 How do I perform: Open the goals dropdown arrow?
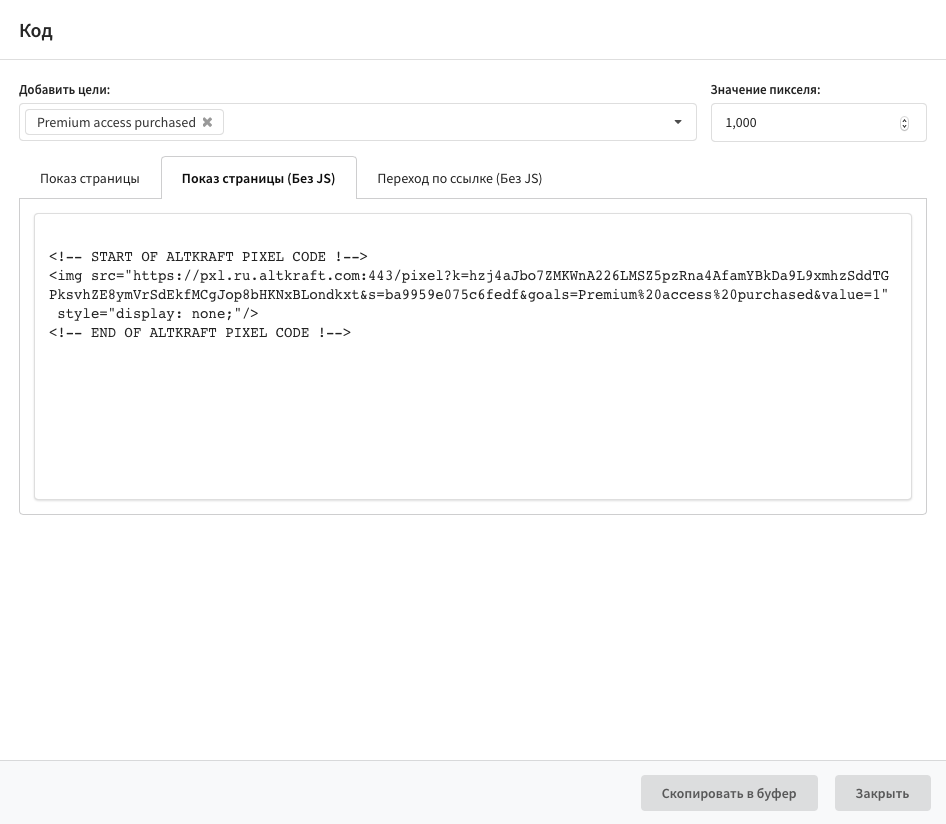pos(678,122)
